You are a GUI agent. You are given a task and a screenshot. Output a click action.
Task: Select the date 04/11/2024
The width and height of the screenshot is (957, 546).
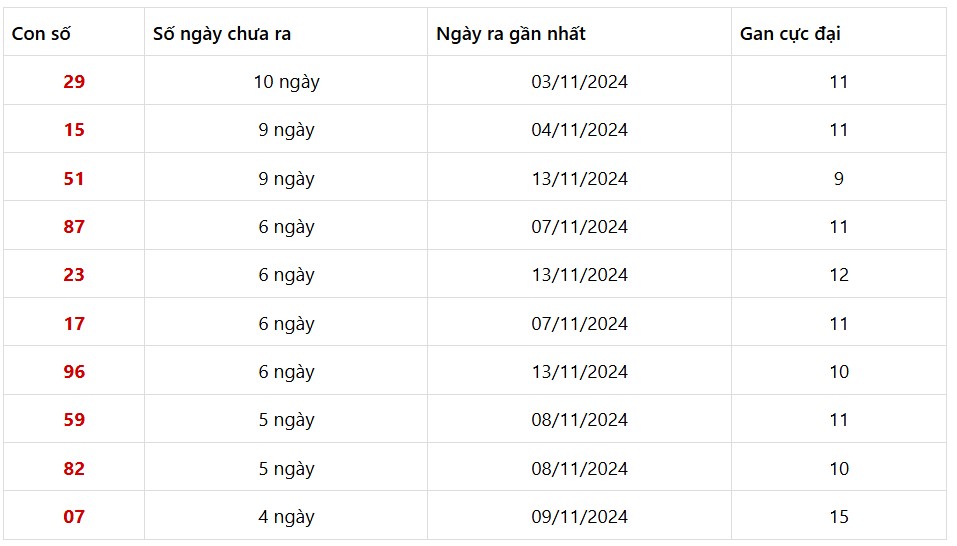click(x=579, y=130)
